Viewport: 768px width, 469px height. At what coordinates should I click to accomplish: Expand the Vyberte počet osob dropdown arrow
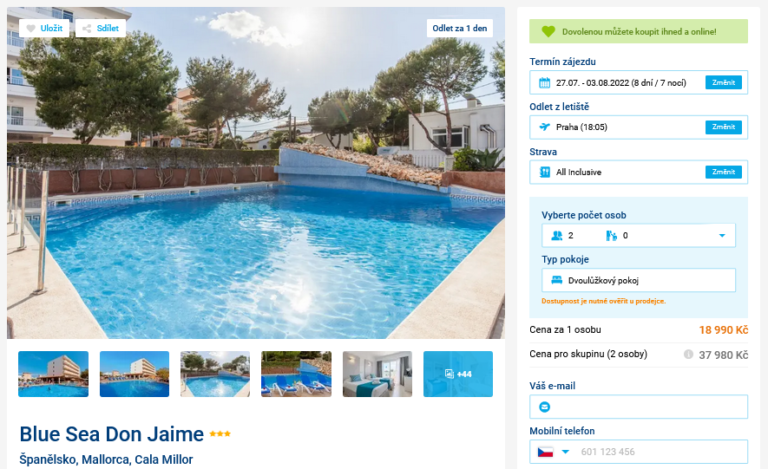[721, 235]
